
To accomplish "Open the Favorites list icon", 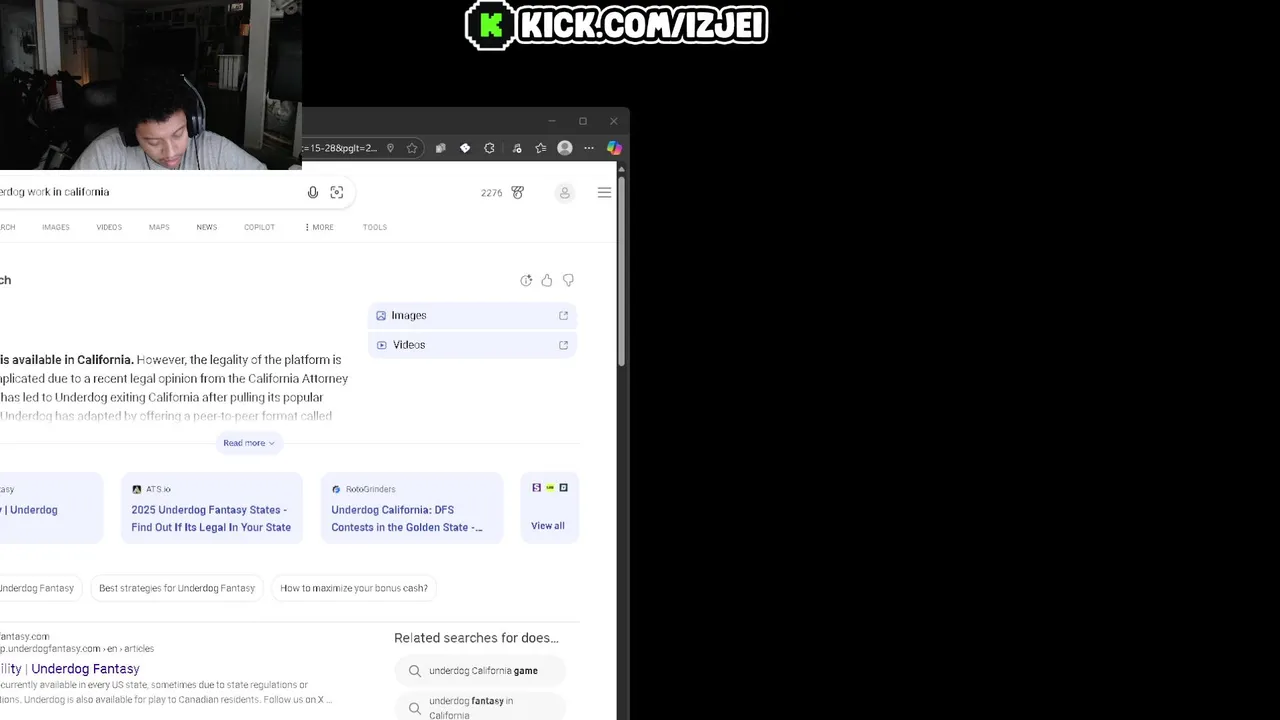I will pyautogui.click(x=541, y=148).
